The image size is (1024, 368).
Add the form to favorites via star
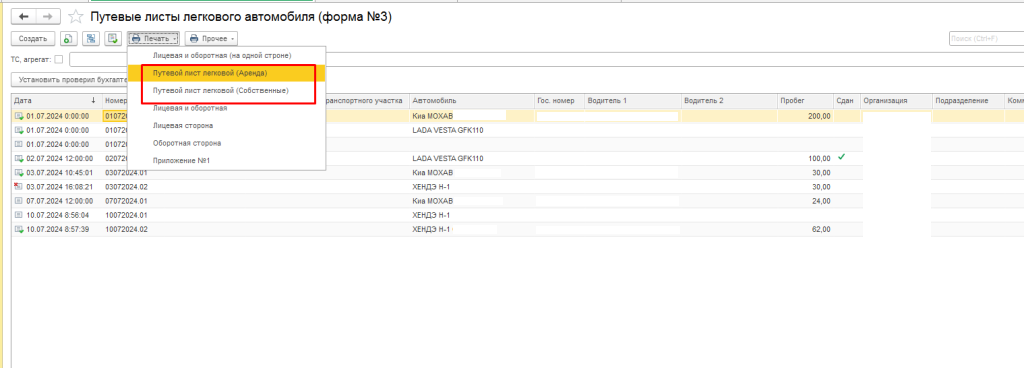(76, 17)
